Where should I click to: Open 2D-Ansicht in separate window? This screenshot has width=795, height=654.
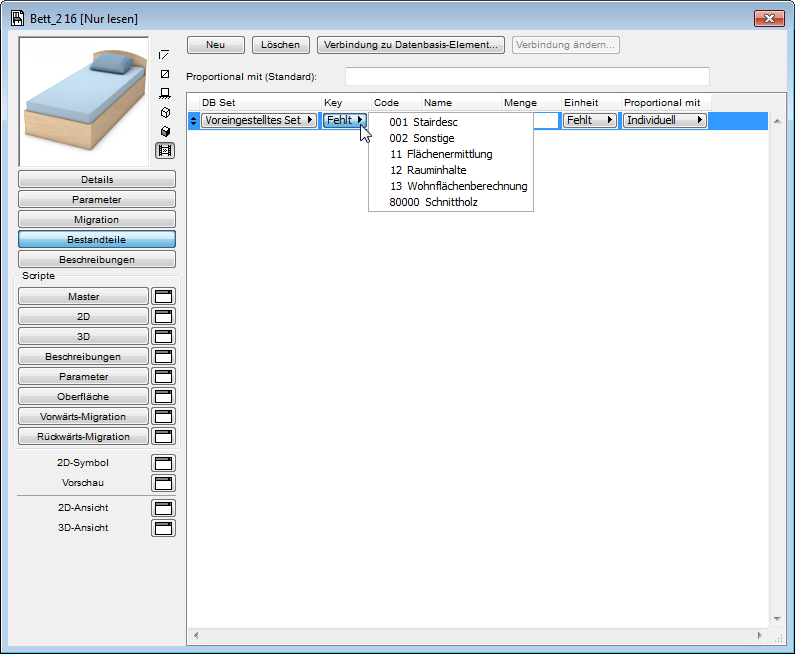tap(163, 508)
